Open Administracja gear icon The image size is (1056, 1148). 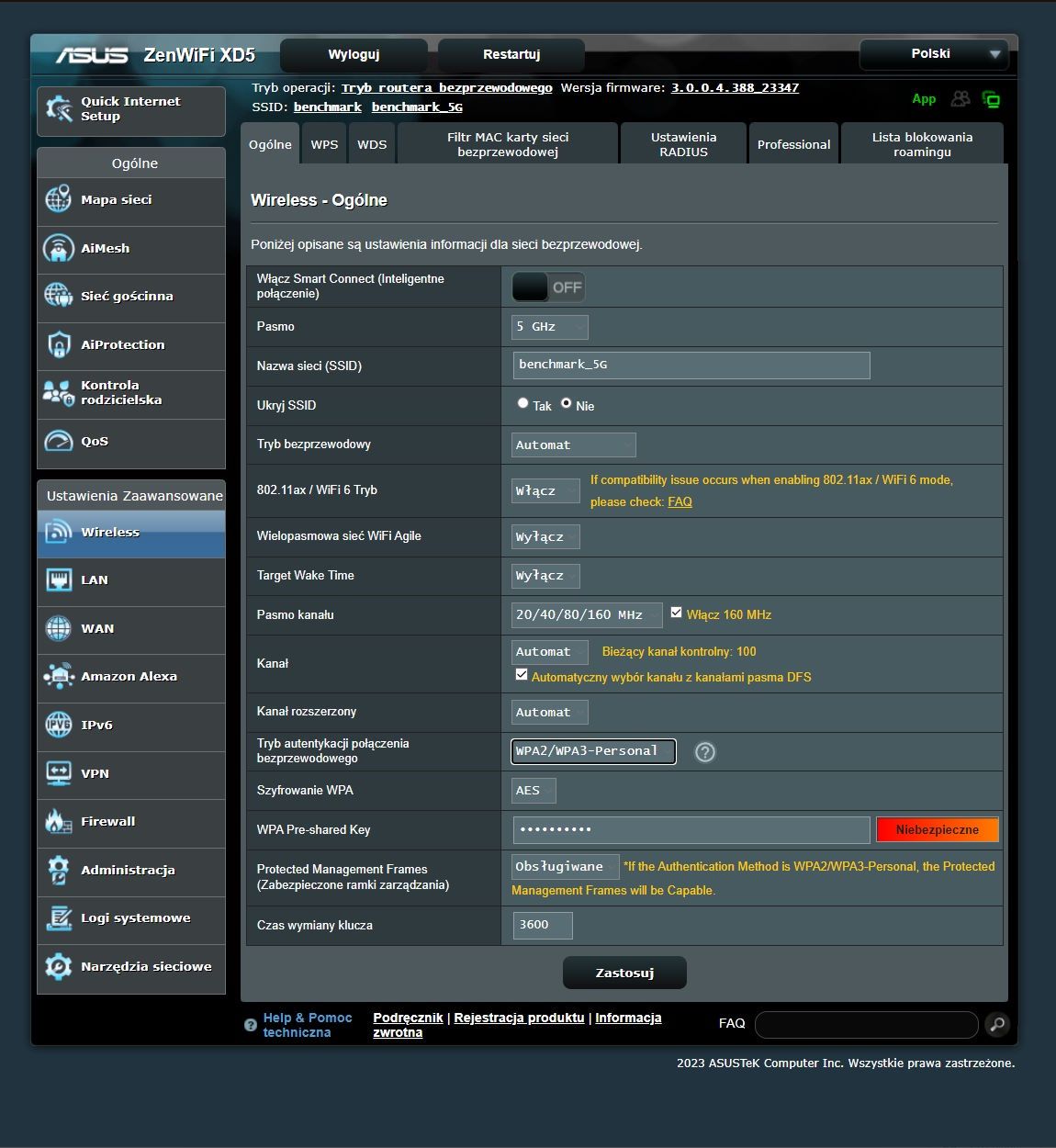coord(59,870)
